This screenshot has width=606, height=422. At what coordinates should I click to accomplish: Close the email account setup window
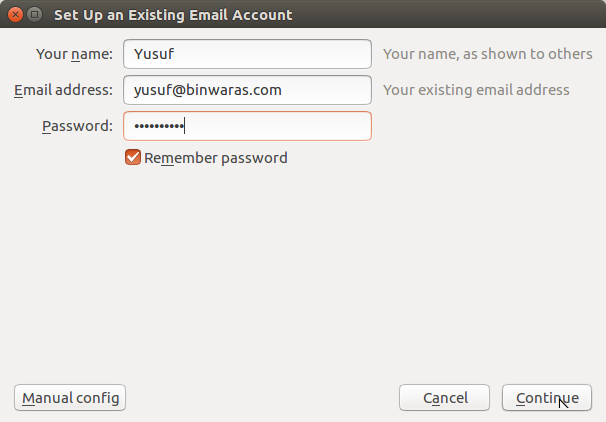[x=15, y=15]
